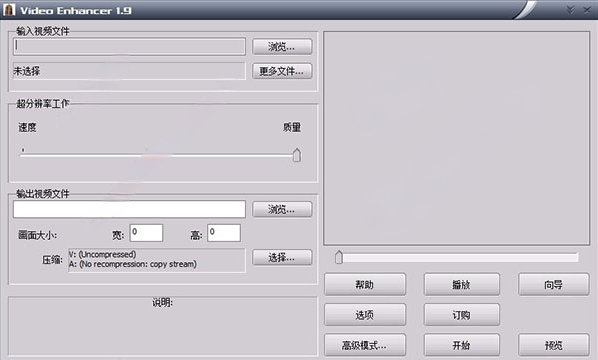Image resolution: width=598 pixels, height=360 pixels.
Task: Click the 订购 order button
Action: click(x=461, y=315)
